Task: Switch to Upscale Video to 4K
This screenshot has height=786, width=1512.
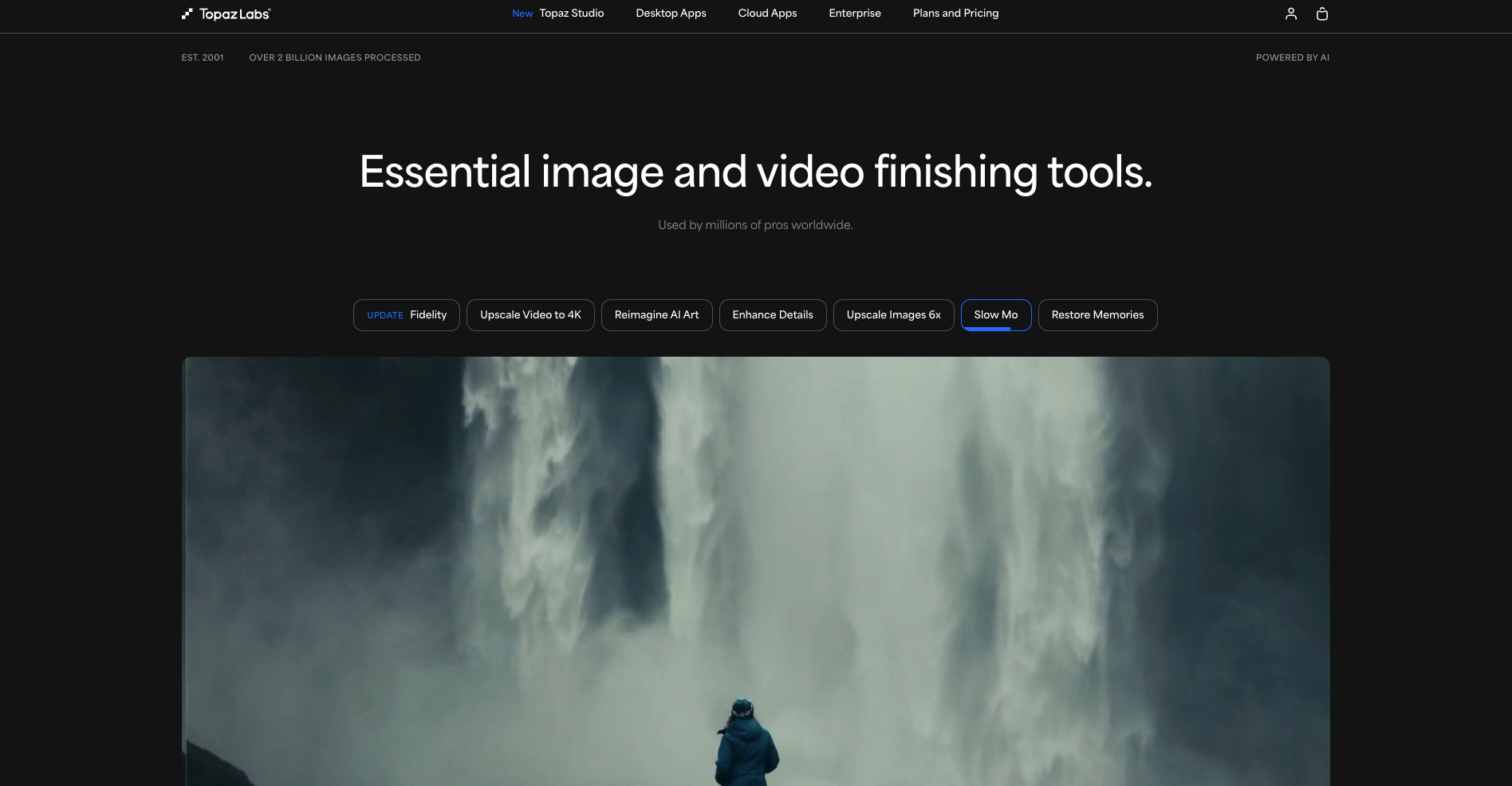Action: pos(530,314)
